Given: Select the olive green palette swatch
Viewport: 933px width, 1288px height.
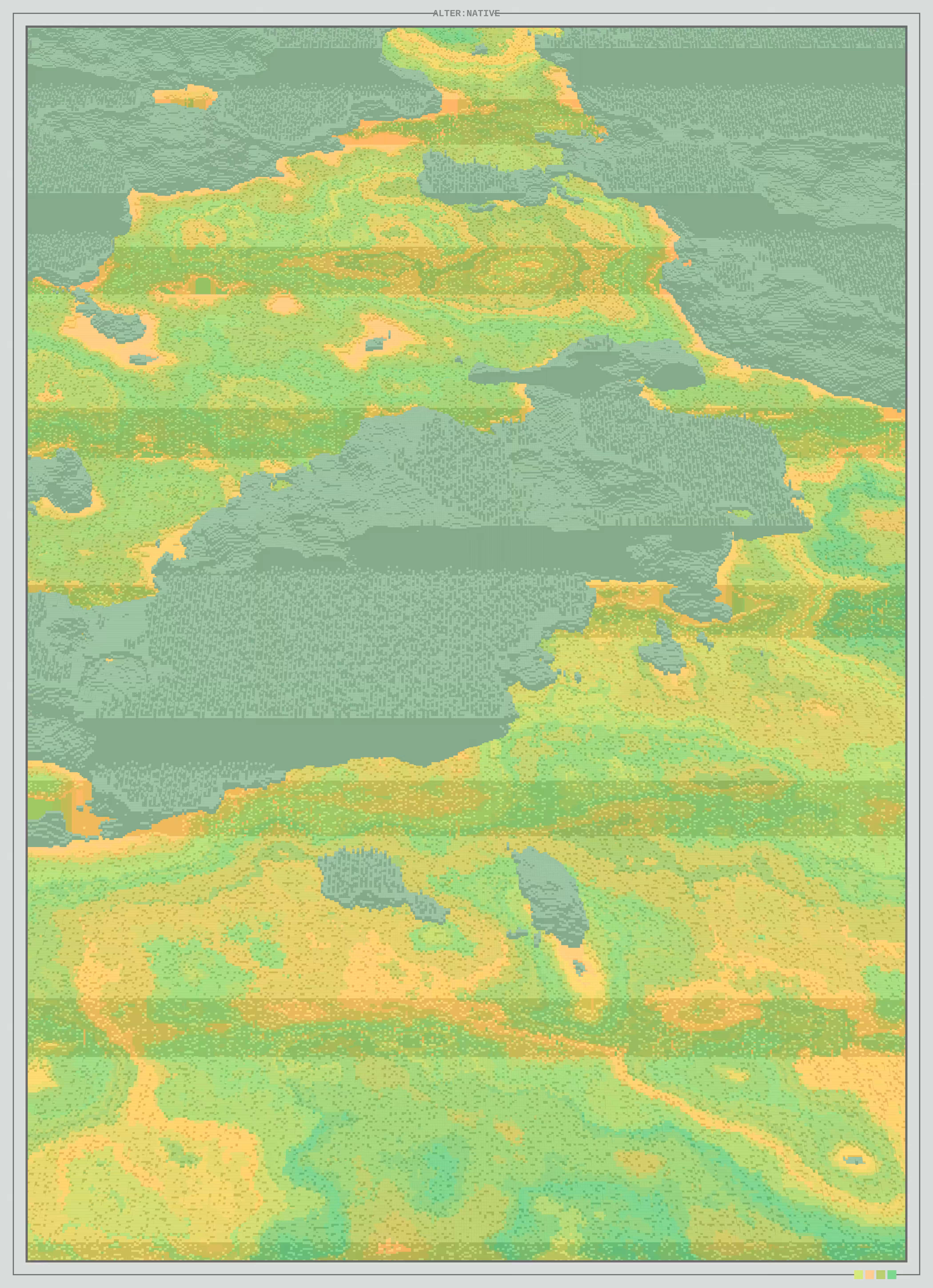Looking at the screenshot, I should [881, 1274].
